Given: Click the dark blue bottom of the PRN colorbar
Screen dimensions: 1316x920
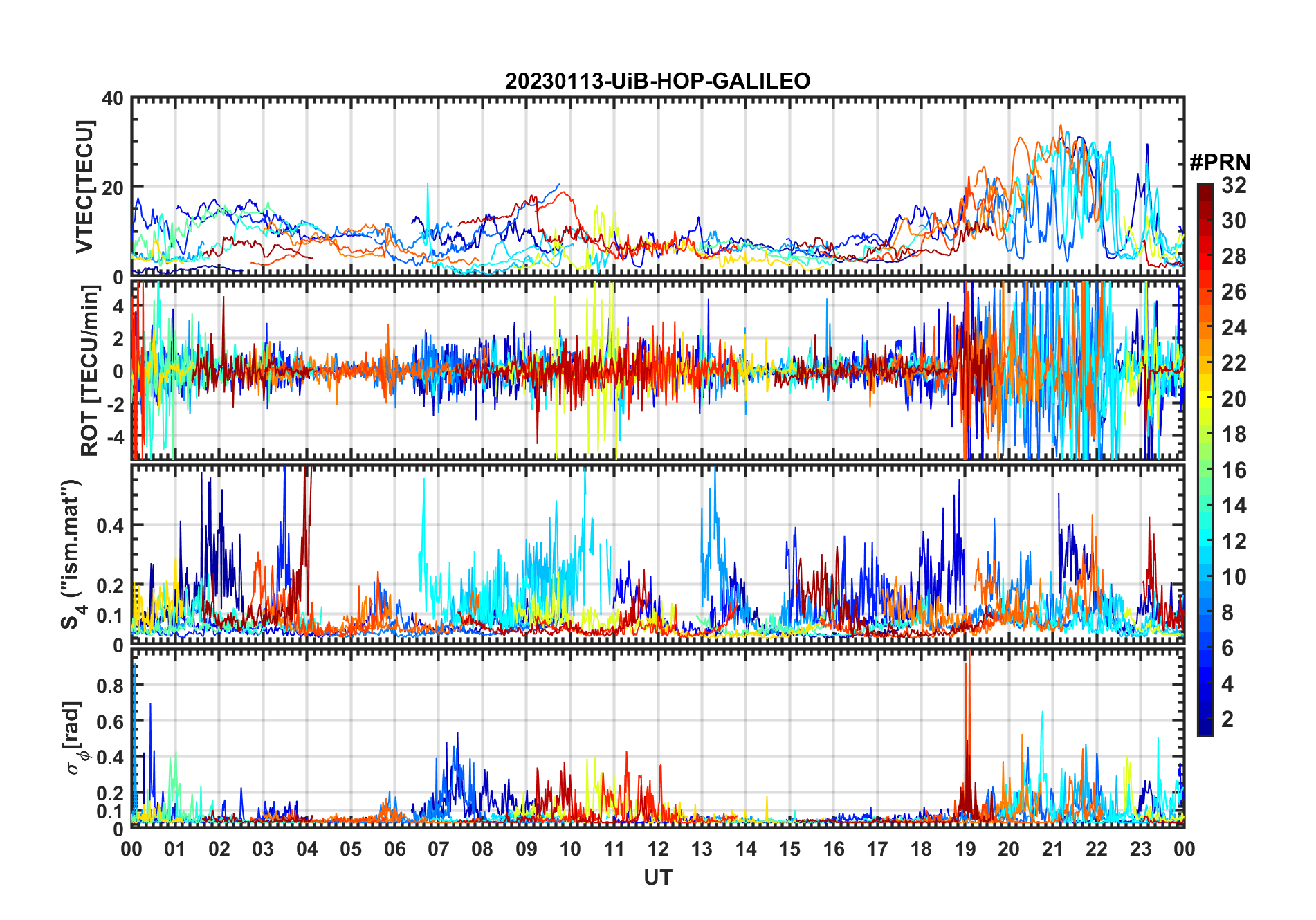Looking at the screenshot, I should tap(1205, 727).
